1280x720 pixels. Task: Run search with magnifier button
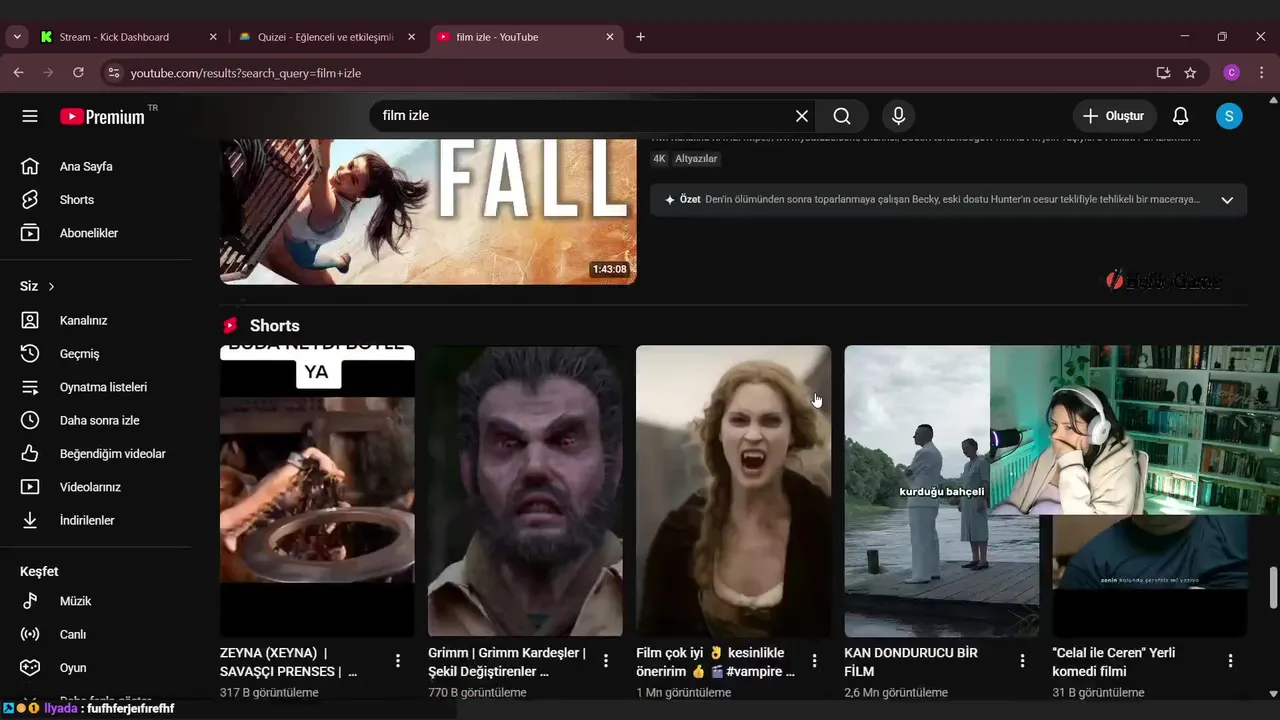click(842, 116)
